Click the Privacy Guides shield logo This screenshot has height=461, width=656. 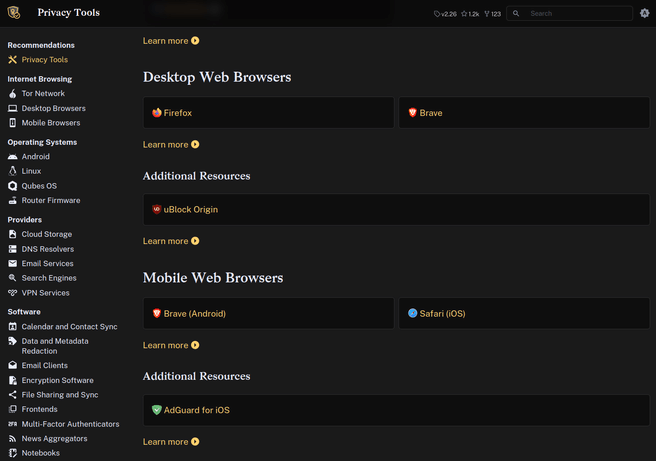pos(14,13)
